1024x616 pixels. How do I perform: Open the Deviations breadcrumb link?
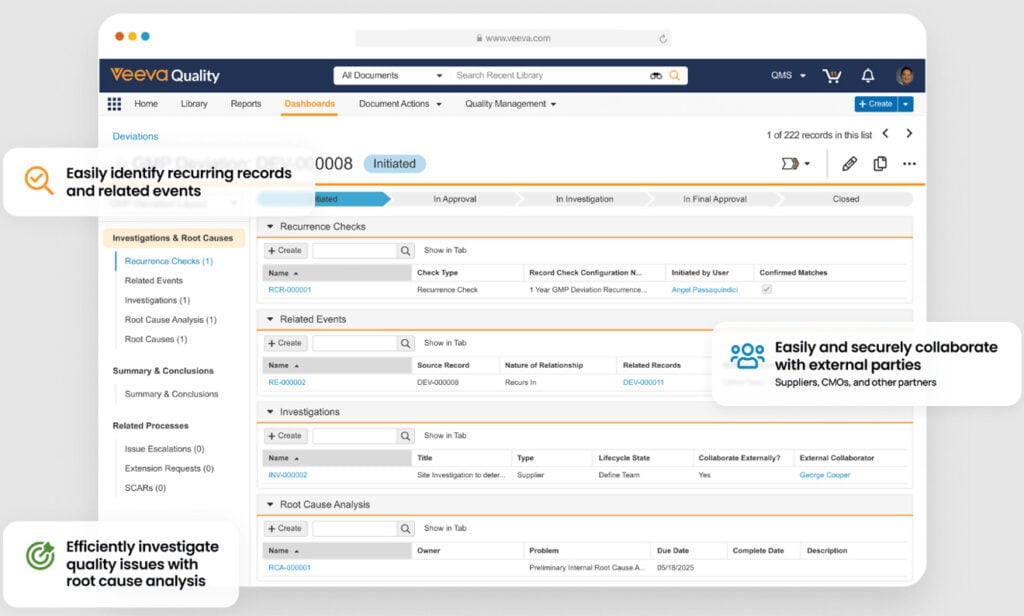click(135, 137)
